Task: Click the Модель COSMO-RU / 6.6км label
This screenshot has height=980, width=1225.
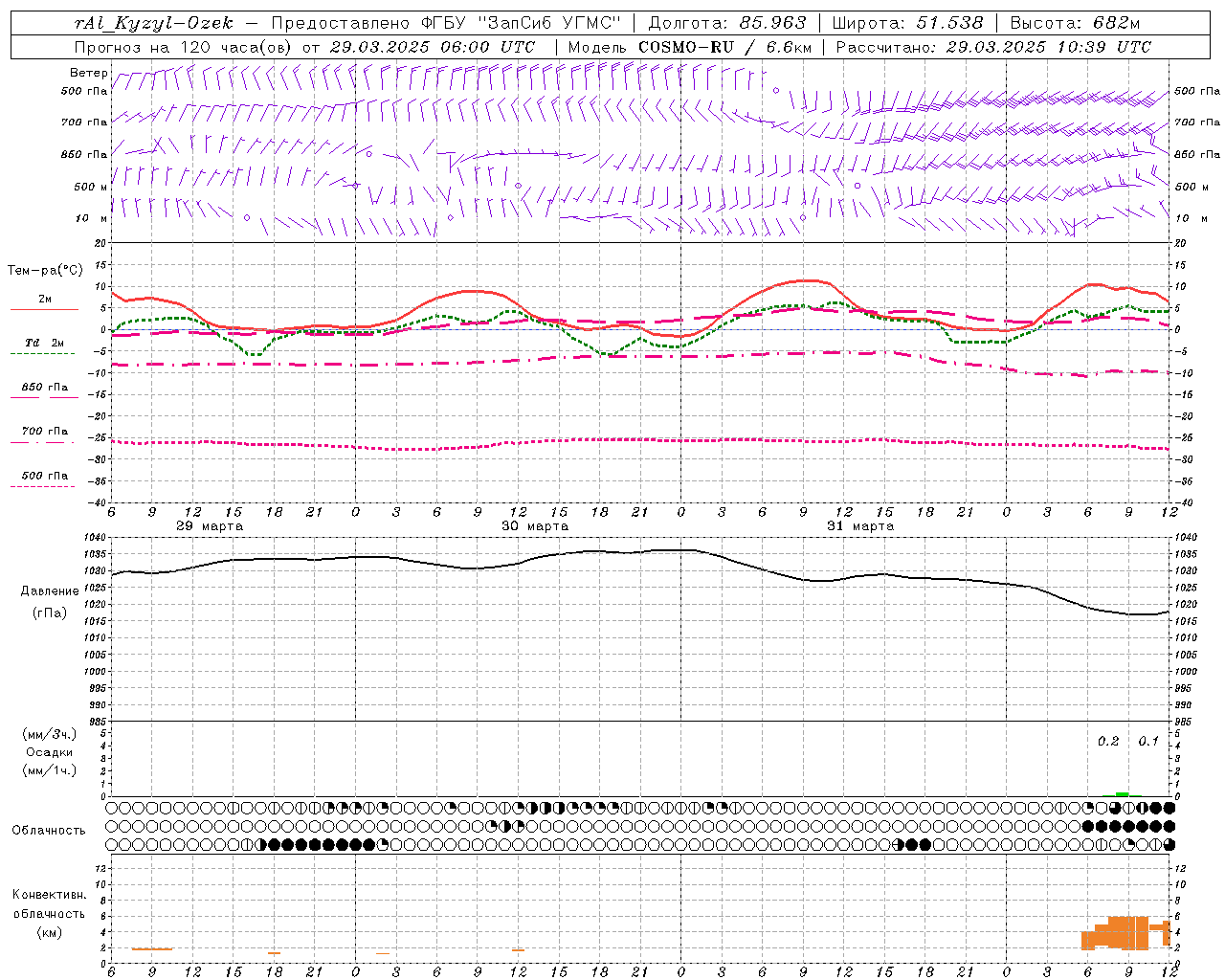Action: pyautogui.click(x=690, y=47)
